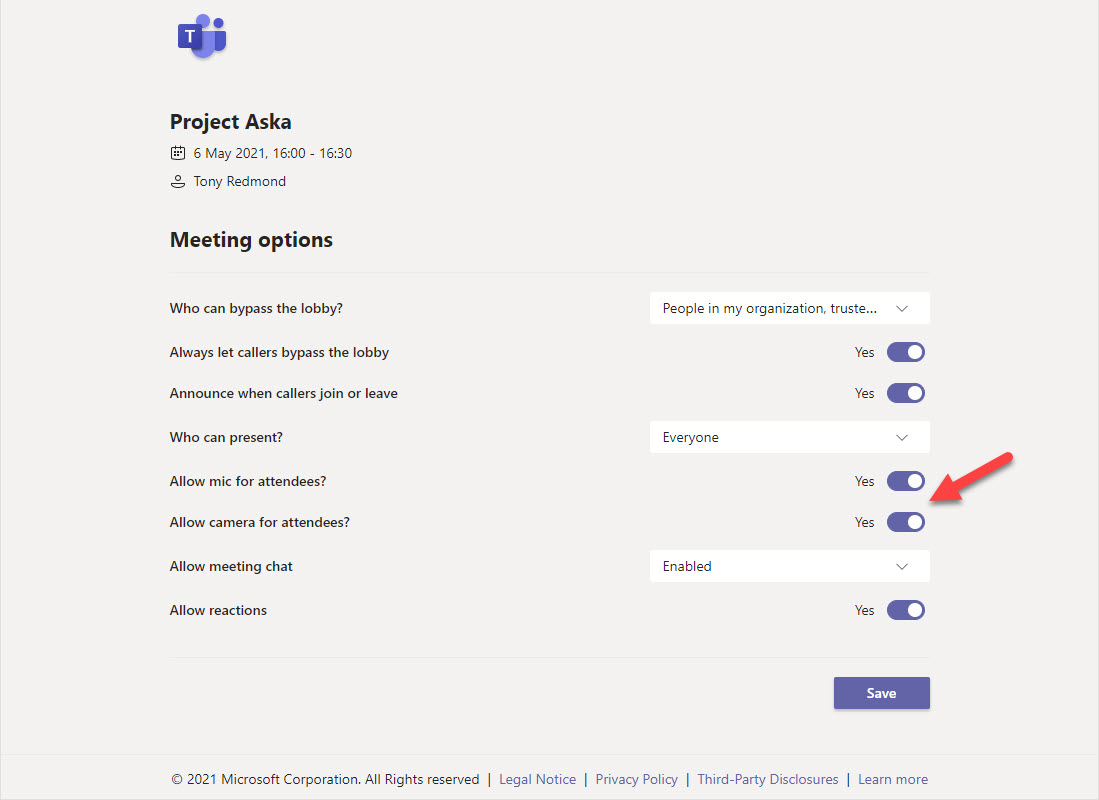Click the lobby bypass dropdown chevron
This screenshot has height=800, width=1099.
click(x=902, y=309)
